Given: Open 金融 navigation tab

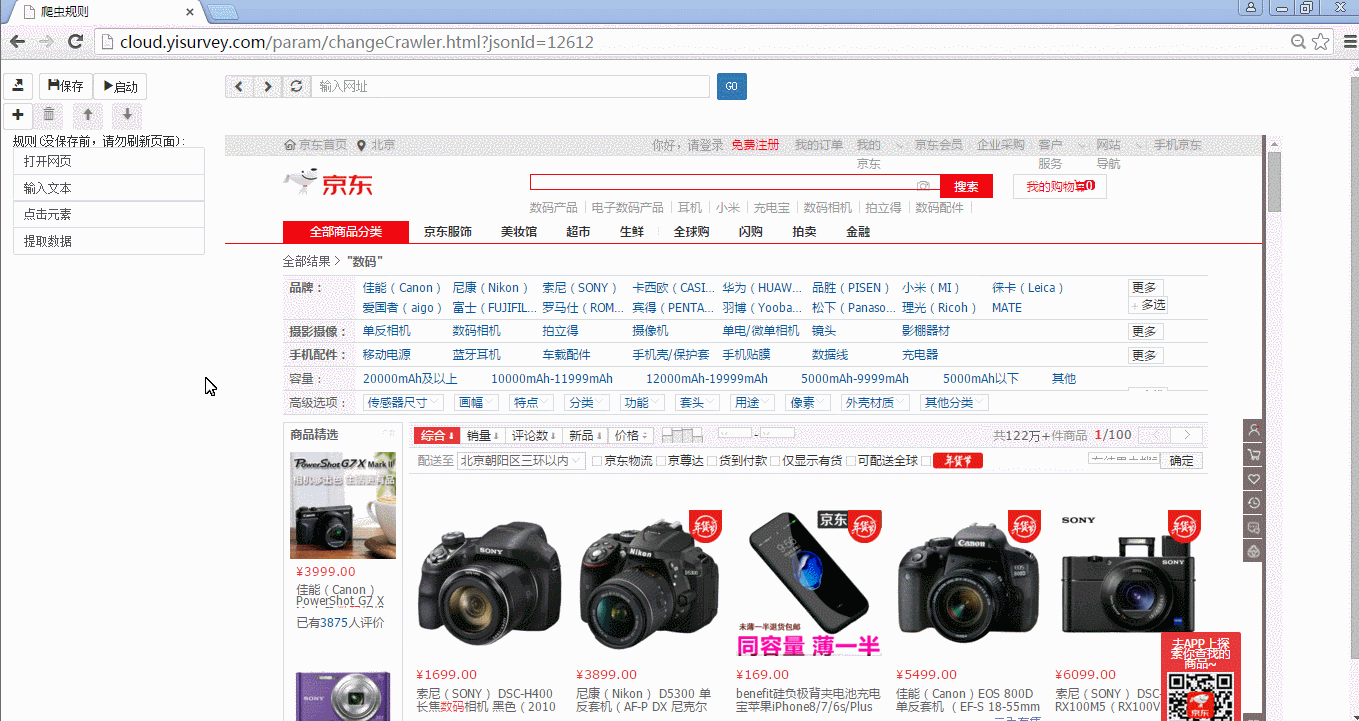Looking at the screenshot, I should coord(858,231).
